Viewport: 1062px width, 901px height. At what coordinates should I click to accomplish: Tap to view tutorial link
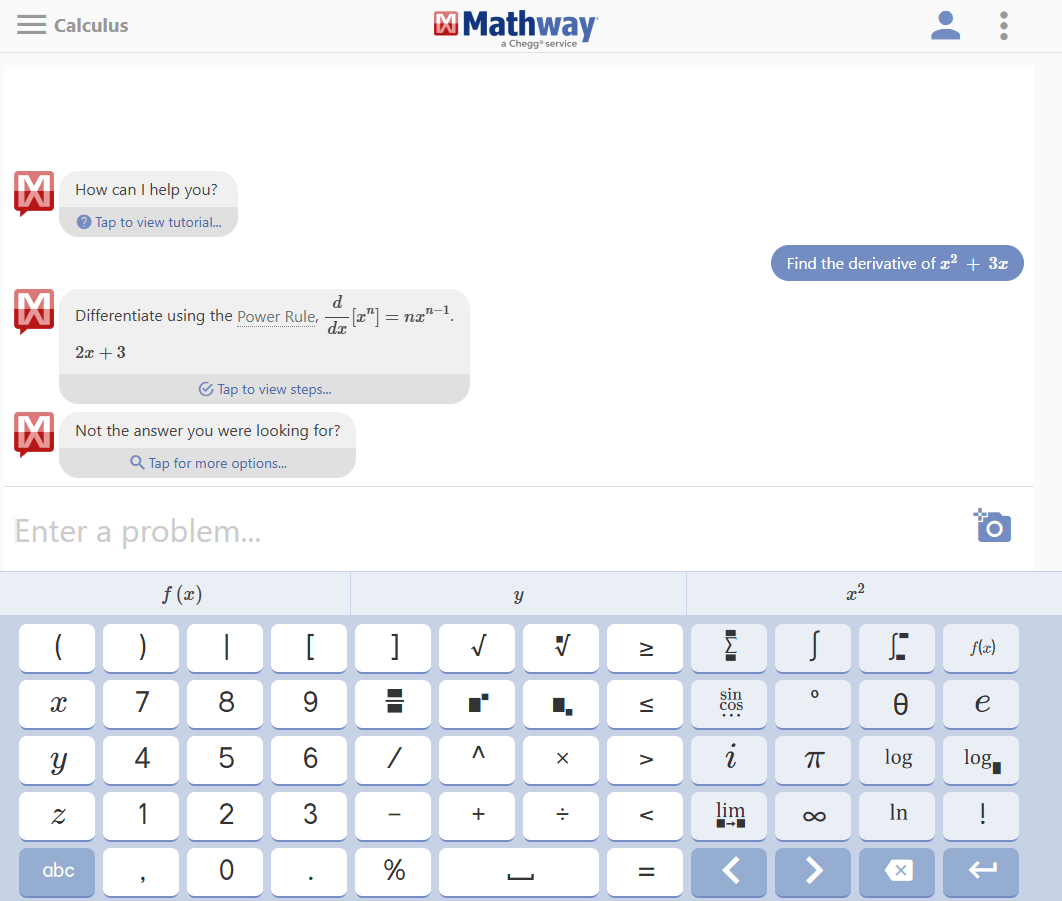tap(149, 222)
